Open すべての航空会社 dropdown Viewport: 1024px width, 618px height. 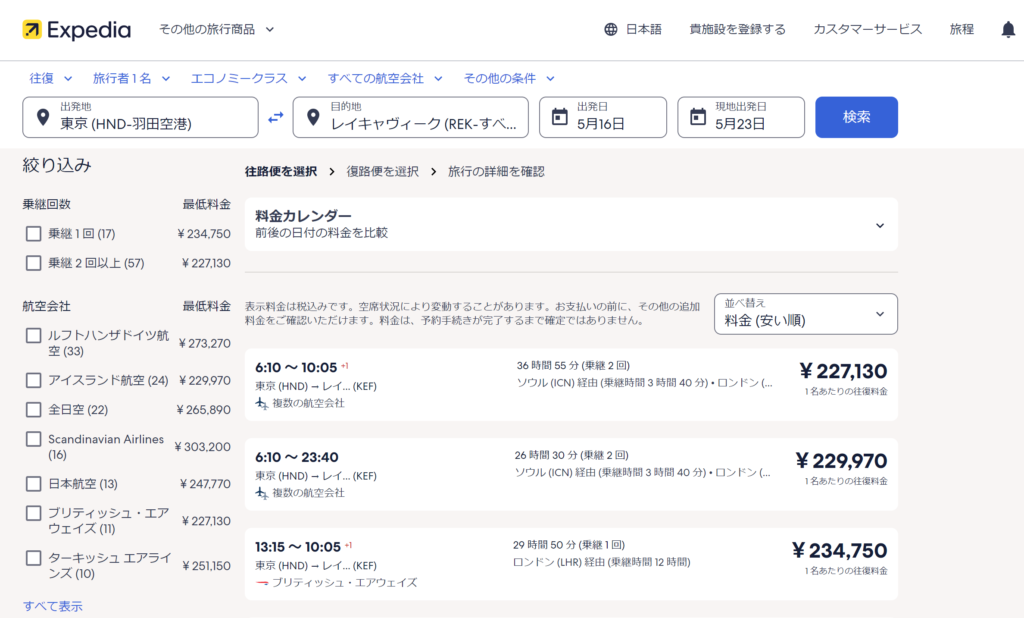tap(385, 78)
